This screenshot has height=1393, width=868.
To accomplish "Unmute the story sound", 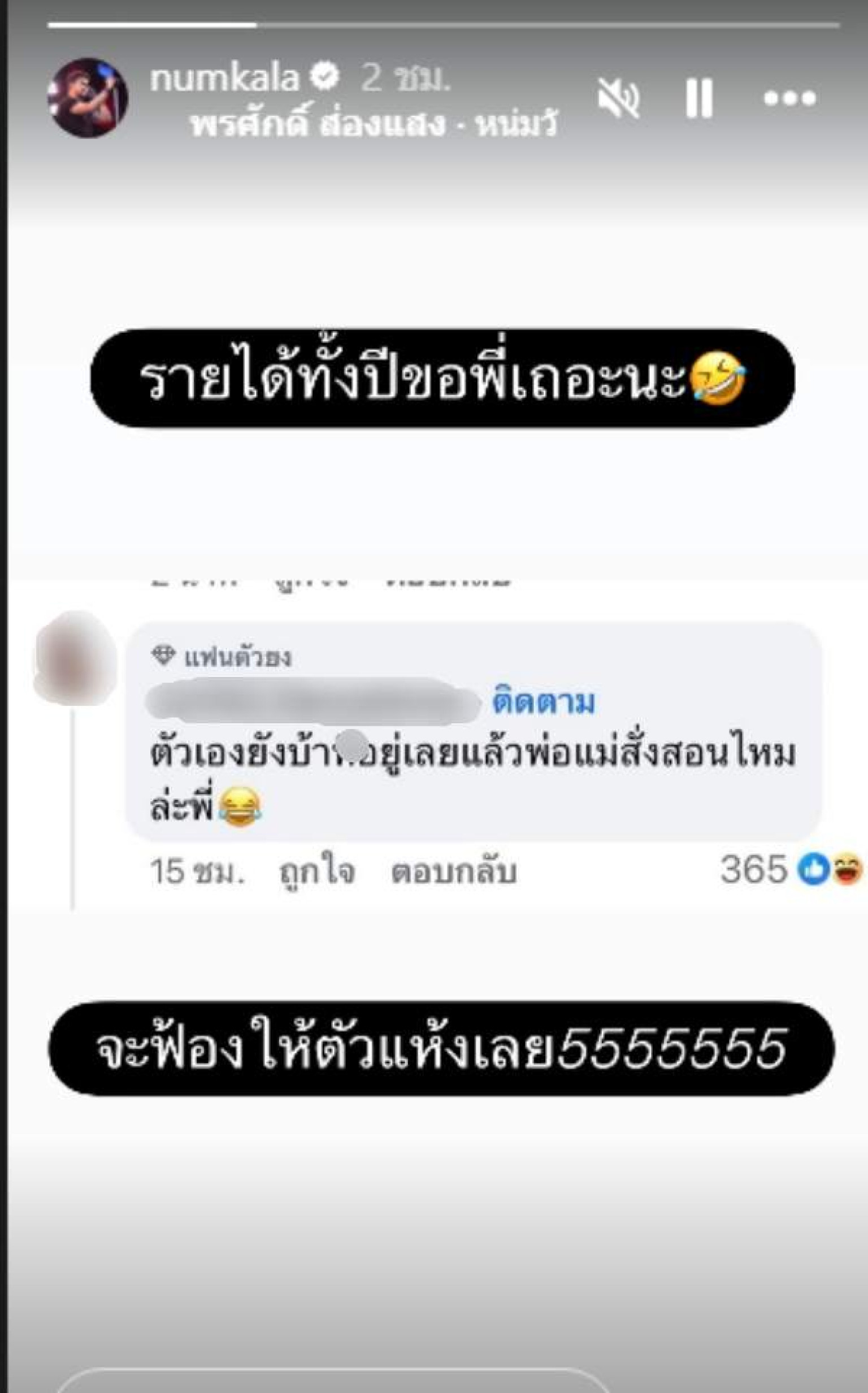I will pos(618,98).
